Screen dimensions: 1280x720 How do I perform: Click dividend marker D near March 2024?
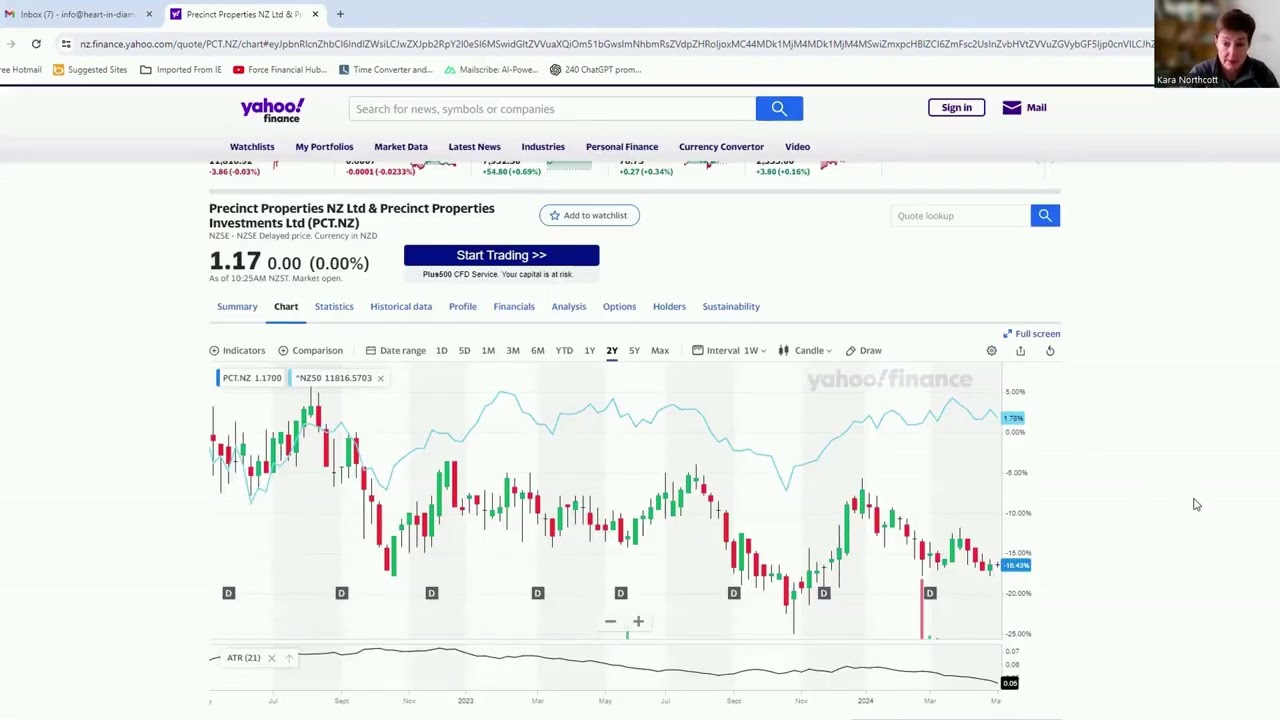pos(929,593)
